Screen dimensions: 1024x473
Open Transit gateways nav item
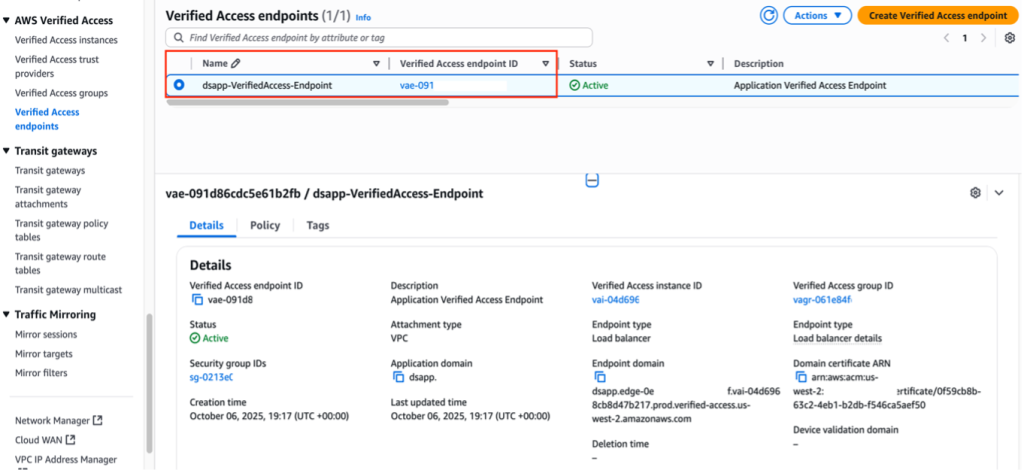tap(50, 171)
